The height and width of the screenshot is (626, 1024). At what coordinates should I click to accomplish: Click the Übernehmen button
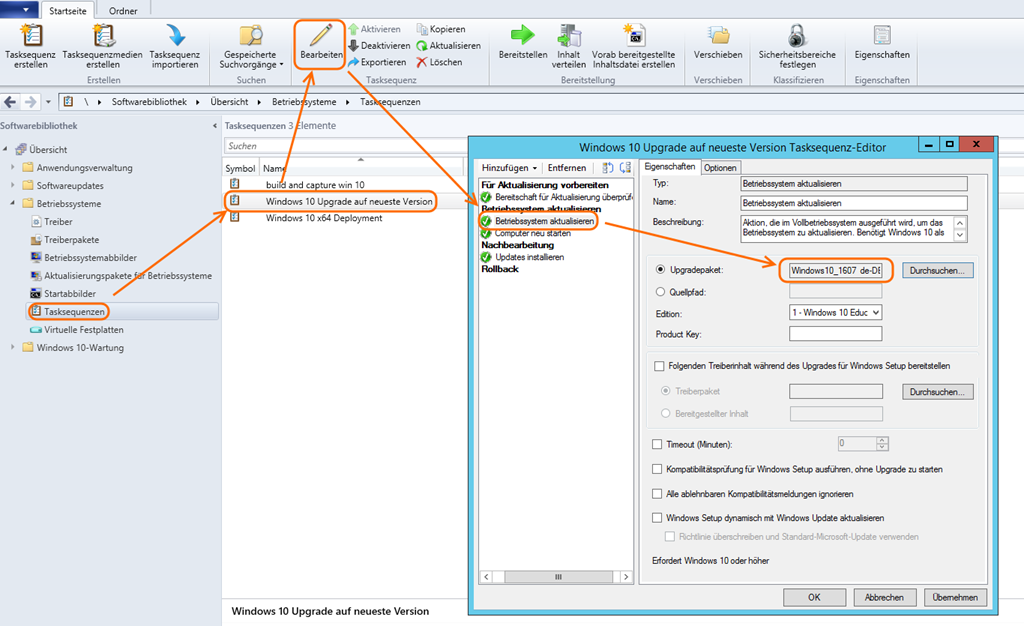pos(955,597)
